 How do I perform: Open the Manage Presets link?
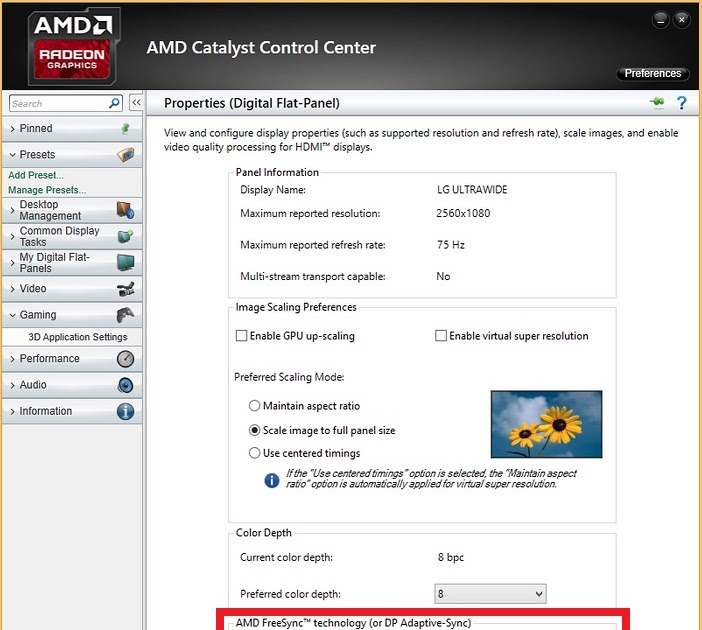point(47,190)
